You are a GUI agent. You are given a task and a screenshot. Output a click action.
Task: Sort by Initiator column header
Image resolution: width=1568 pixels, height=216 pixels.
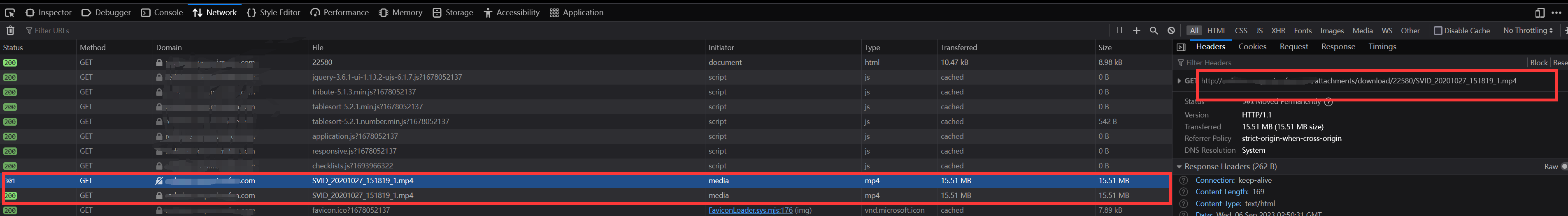pyautogui.click(x=783, y=47)
